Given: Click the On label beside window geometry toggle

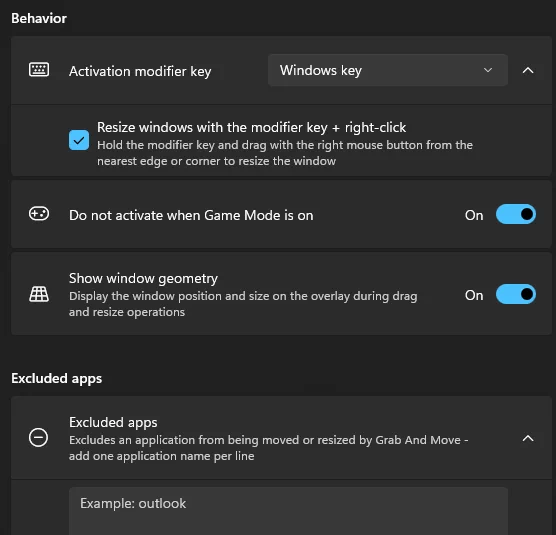Looking at the screenshot, I should 474,296.
